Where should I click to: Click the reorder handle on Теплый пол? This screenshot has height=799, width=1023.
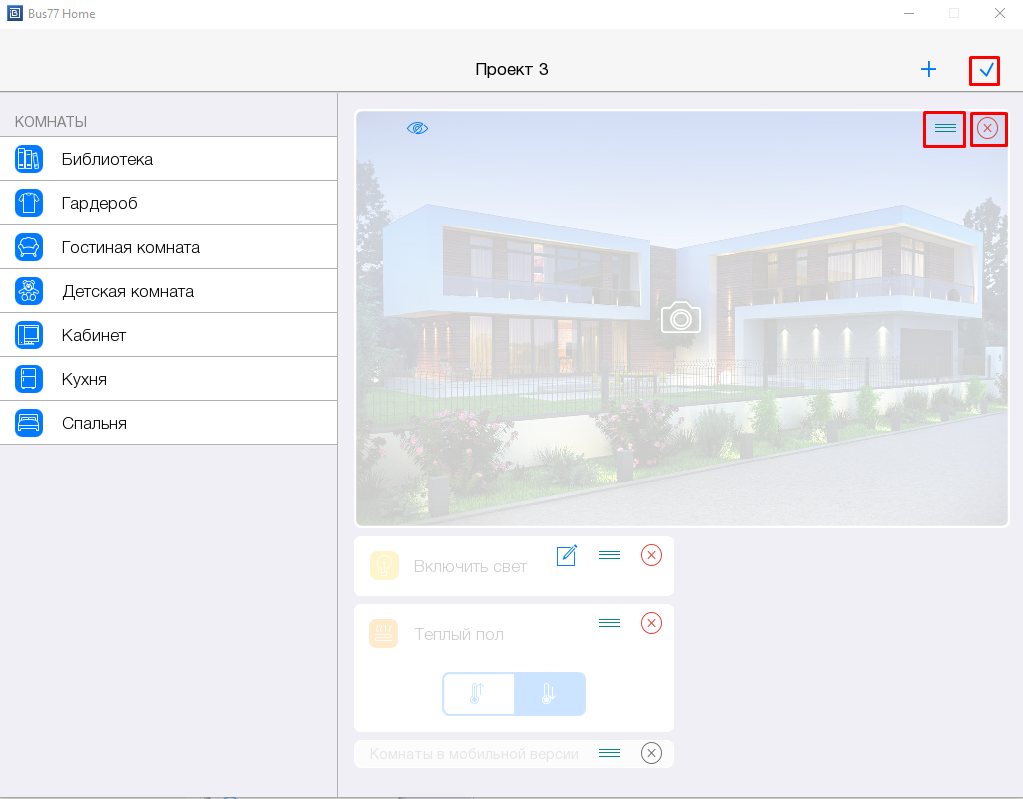(x=610, y=623)
